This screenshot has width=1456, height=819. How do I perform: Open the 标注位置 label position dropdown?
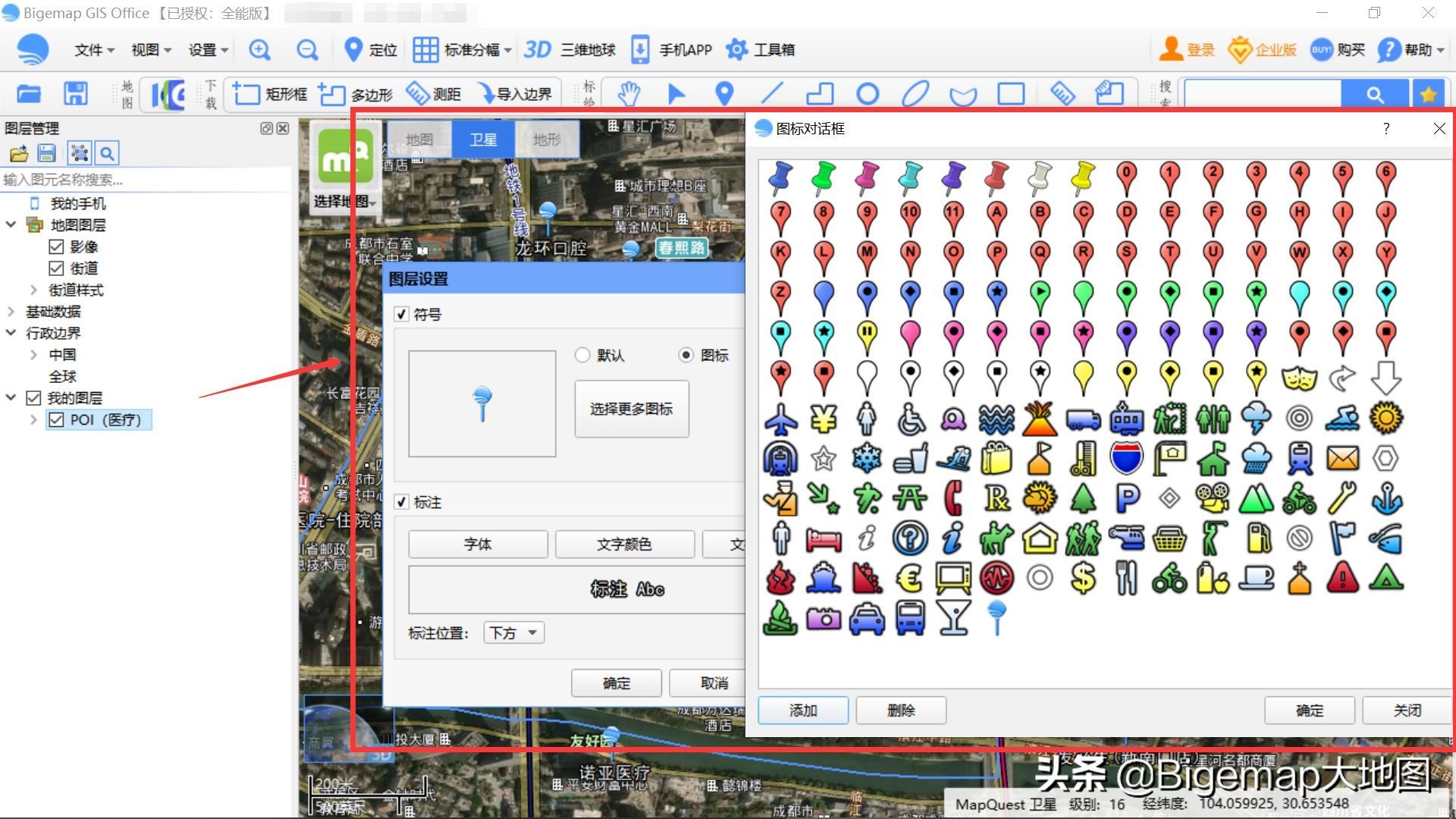point(513,632)
